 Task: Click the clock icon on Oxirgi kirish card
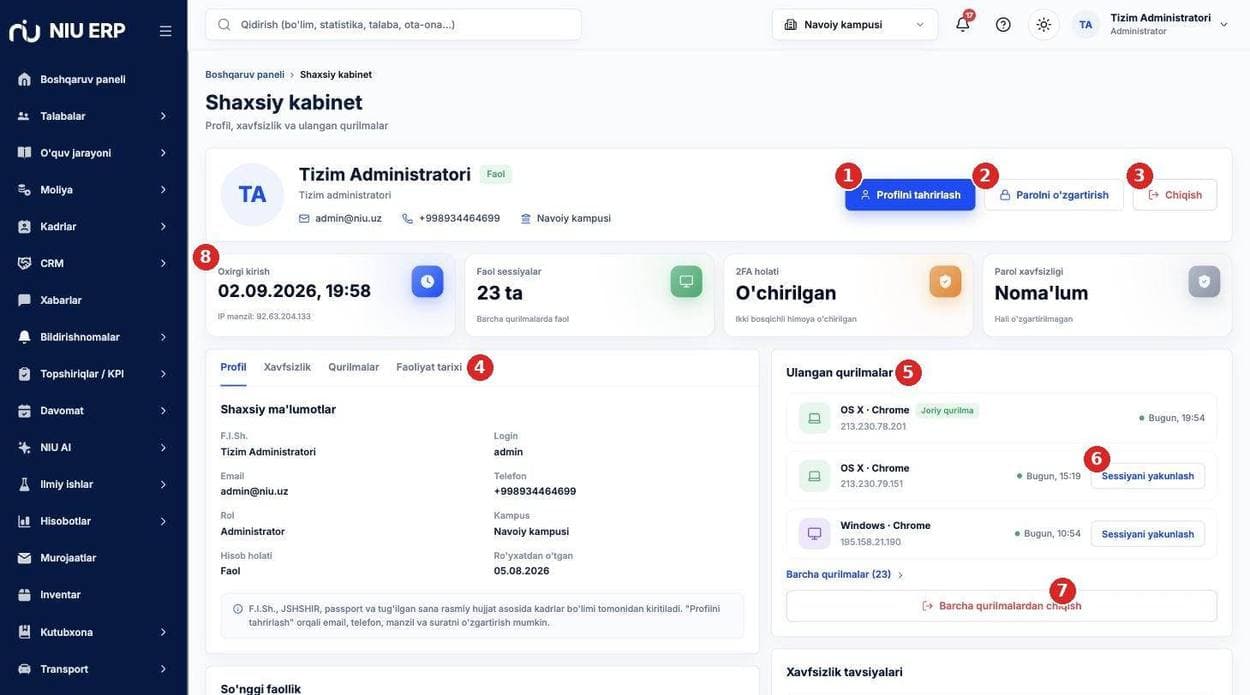(x=427, y=281)
